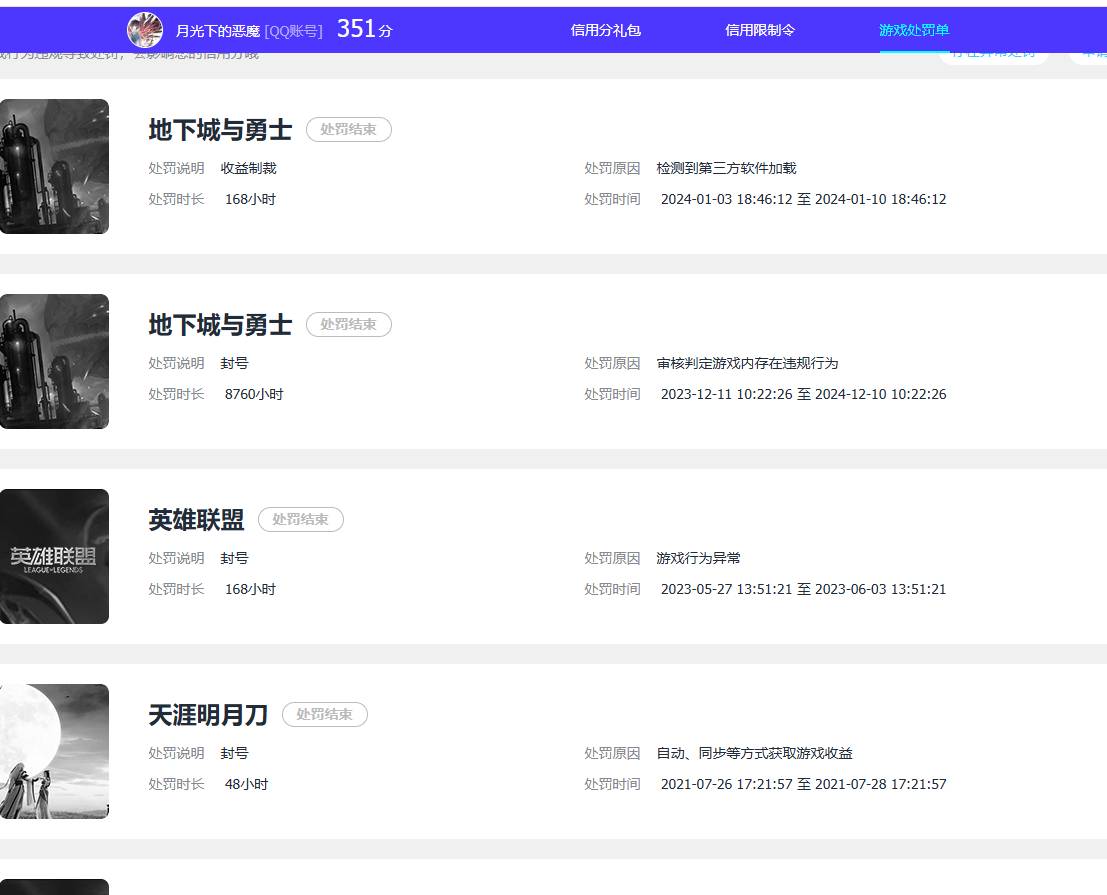Select the 8760小时 duration value
Screen dimensions: 1107x895
tap(254, 394)
